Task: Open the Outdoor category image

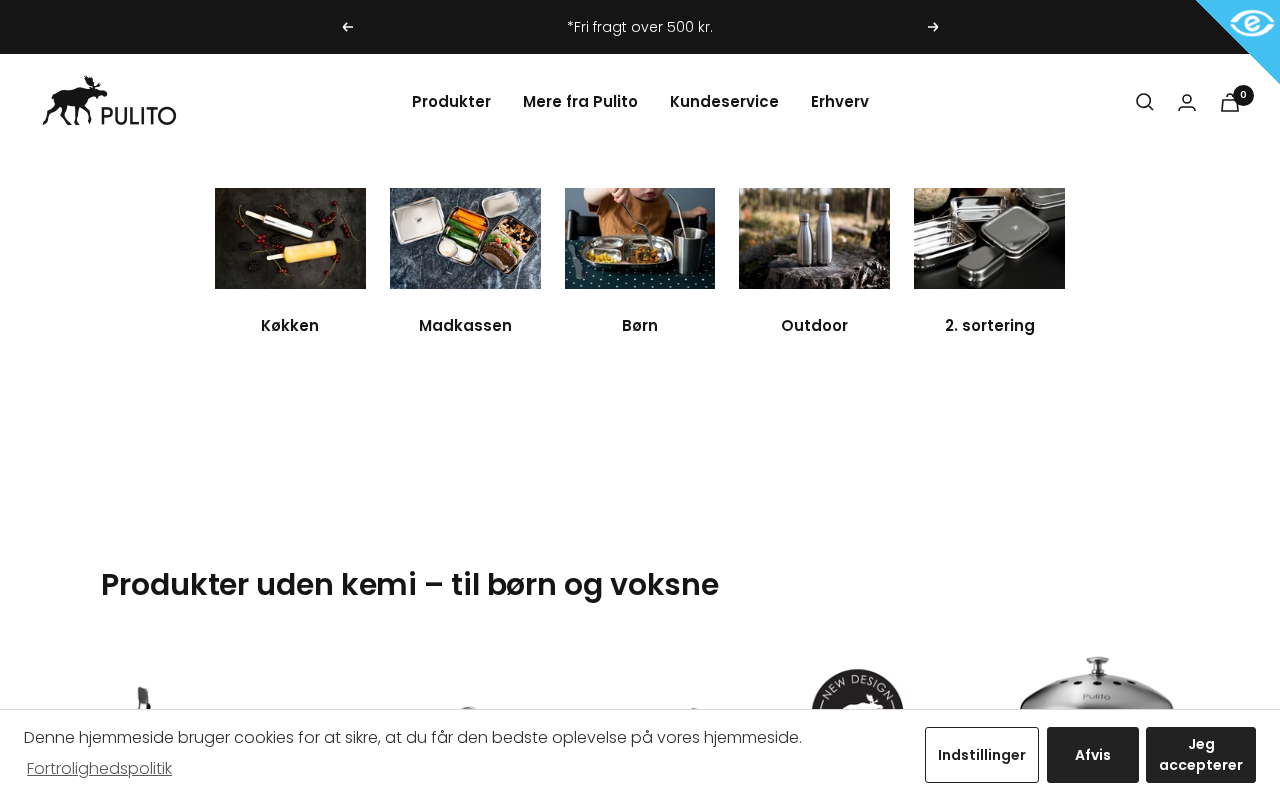Action: coord(814,238)
